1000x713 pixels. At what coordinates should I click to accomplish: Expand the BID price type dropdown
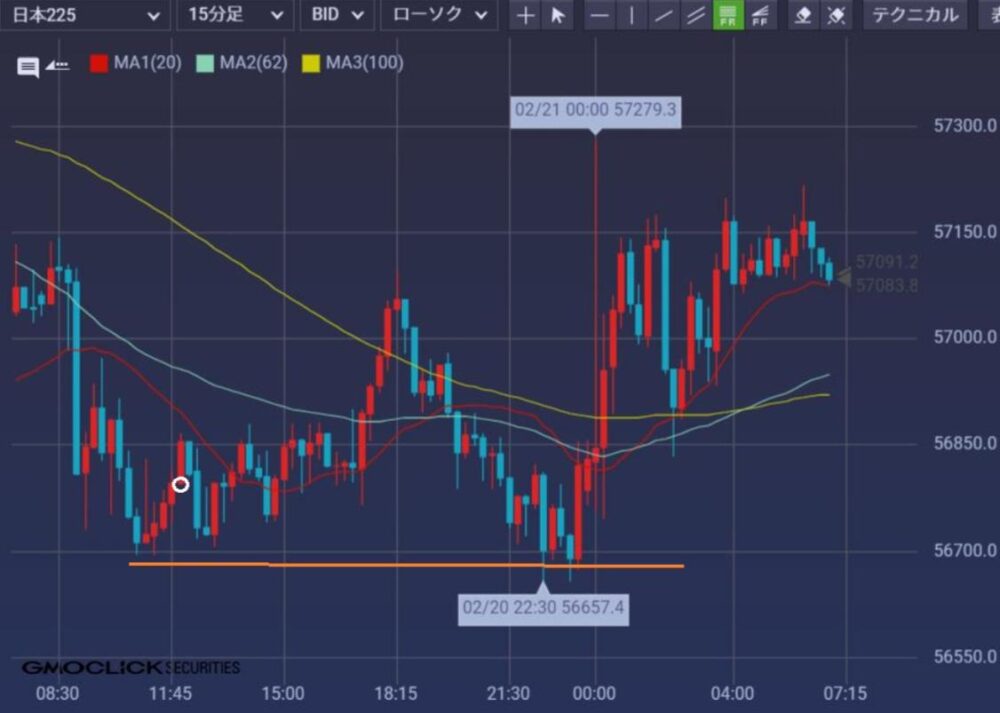click(x=337, y=15)
